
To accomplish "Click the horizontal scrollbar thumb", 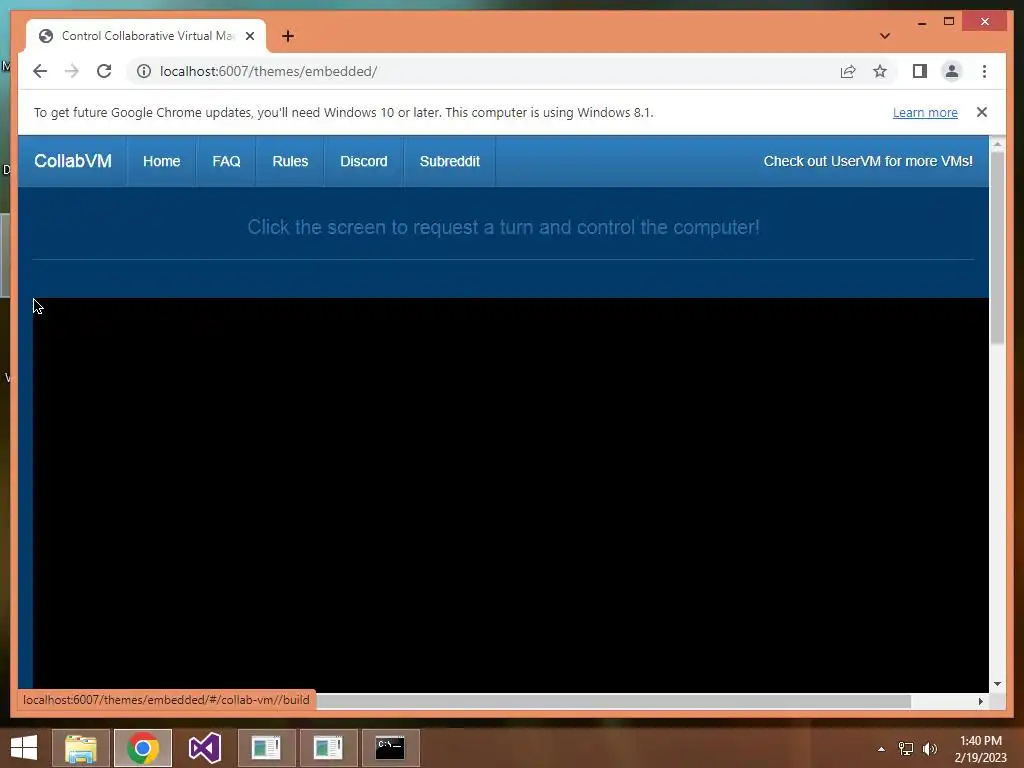I will point(613,701).
